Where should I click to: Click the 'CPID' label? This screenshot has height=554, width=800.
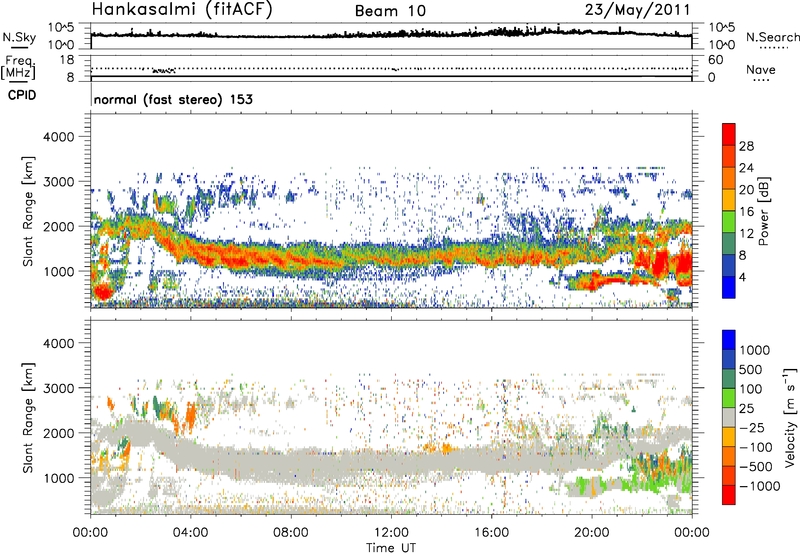(x=22, y=95)
